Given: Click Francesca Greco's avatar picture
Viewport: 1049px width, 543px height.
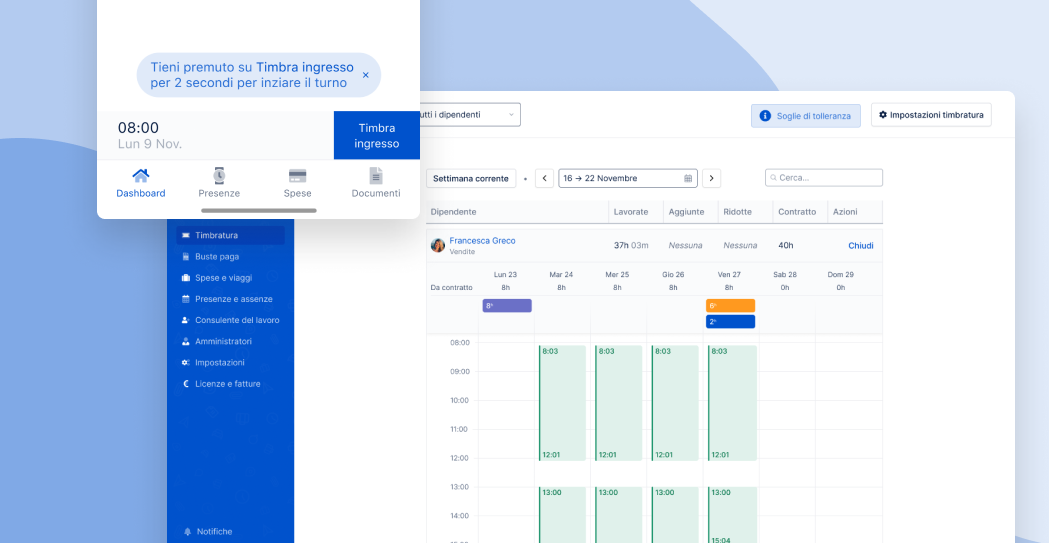Looking at the screenshot, I should click(x=438, y=245).
